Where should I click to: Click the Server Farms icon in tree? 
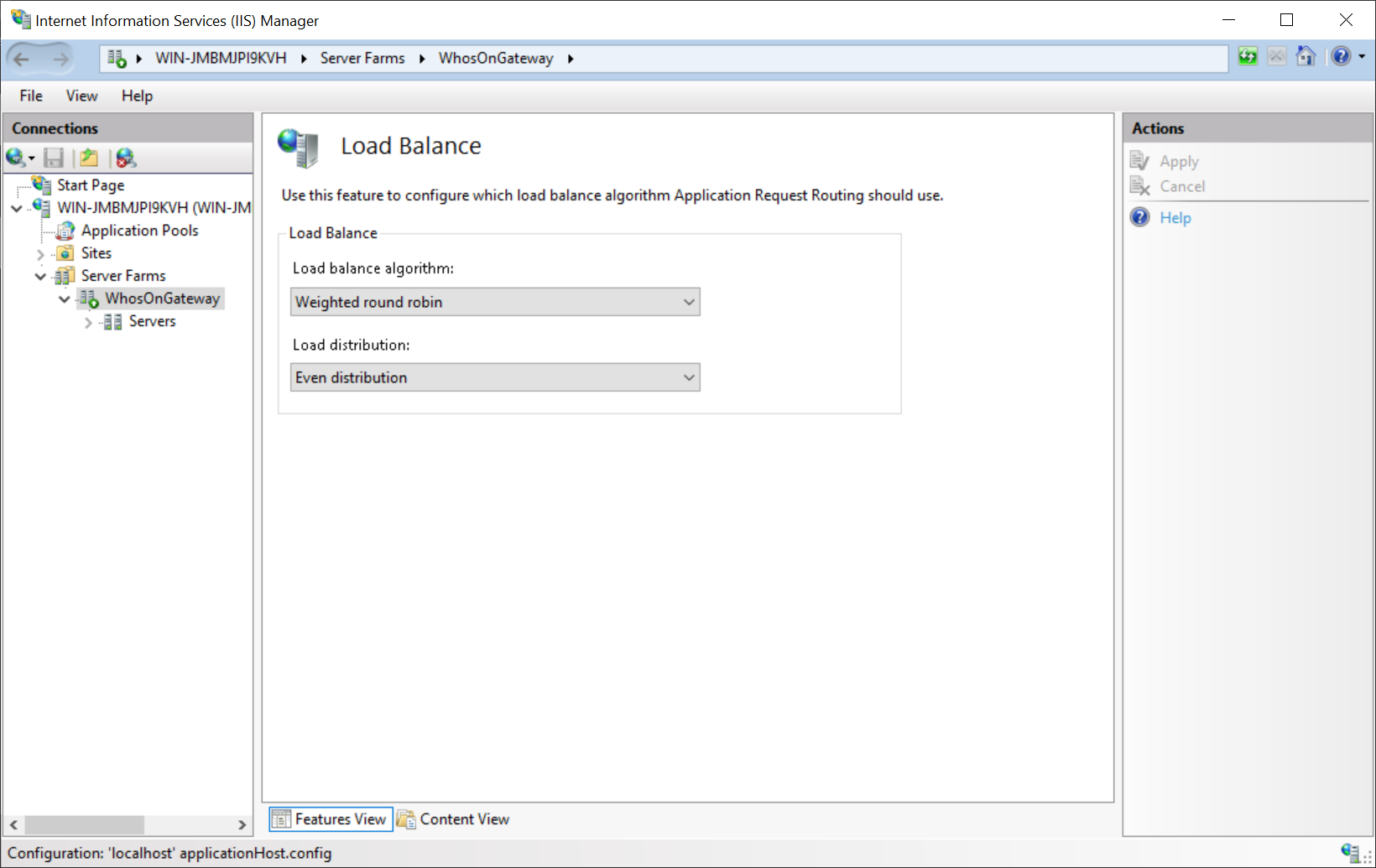click(65, 275)
